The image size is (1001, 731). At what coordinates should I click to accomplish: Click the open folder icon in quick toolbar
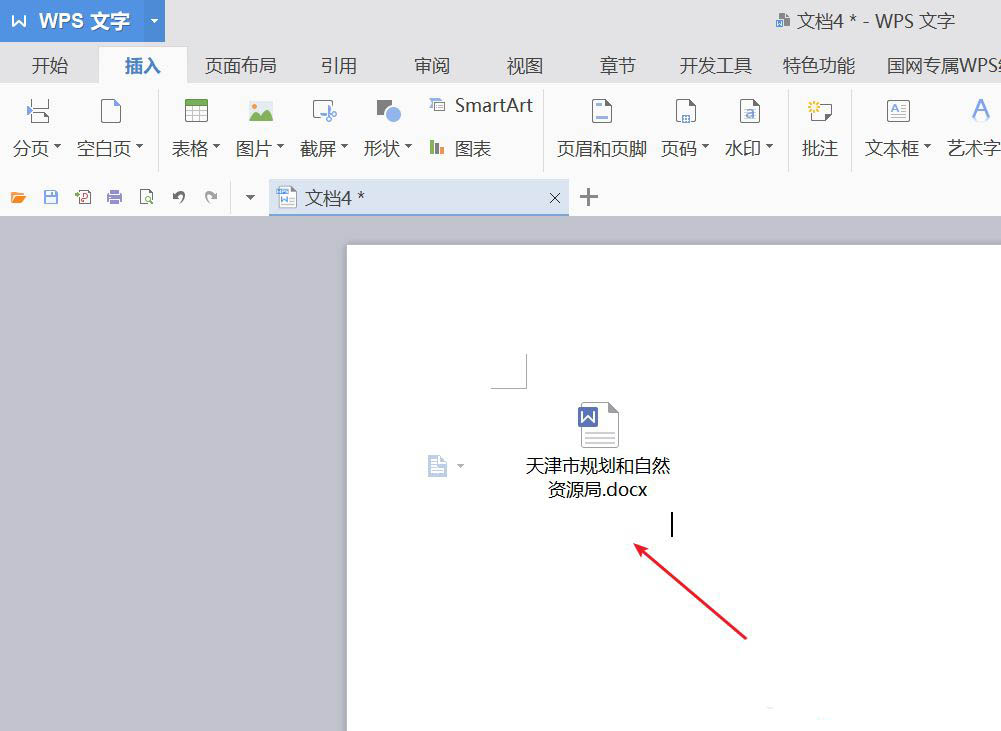point(19,197)
